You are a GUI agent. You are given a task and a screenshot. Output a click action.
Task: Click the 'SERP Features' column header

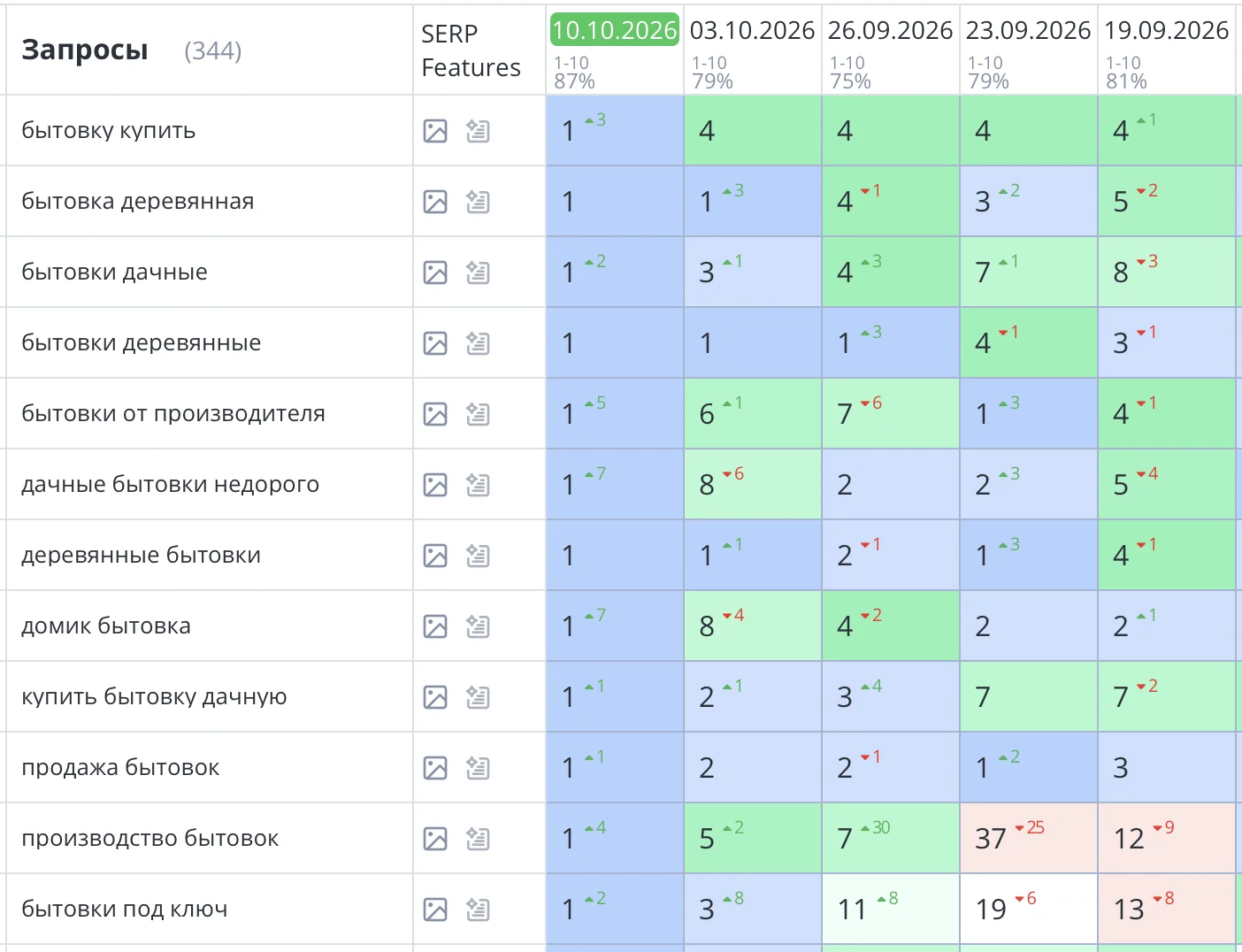click(471, 50)
